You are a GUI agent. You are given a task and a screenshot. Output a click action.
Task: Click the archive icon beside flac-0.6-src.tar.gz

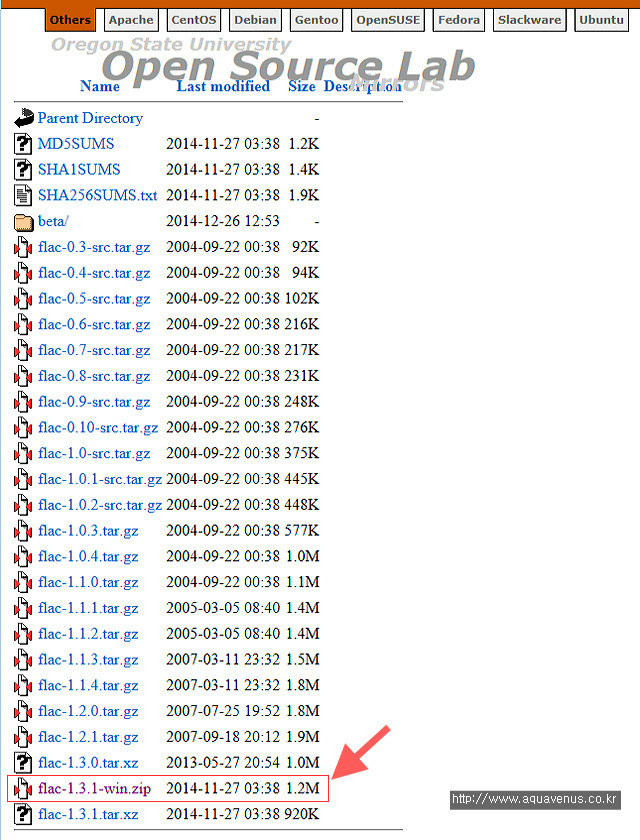click(x=22, y=324)
